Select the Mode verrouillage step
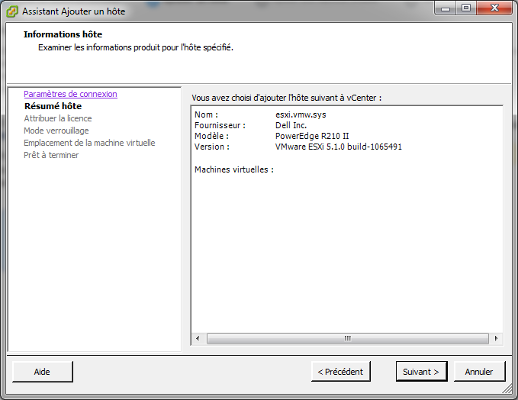 (x=56, y=131)
